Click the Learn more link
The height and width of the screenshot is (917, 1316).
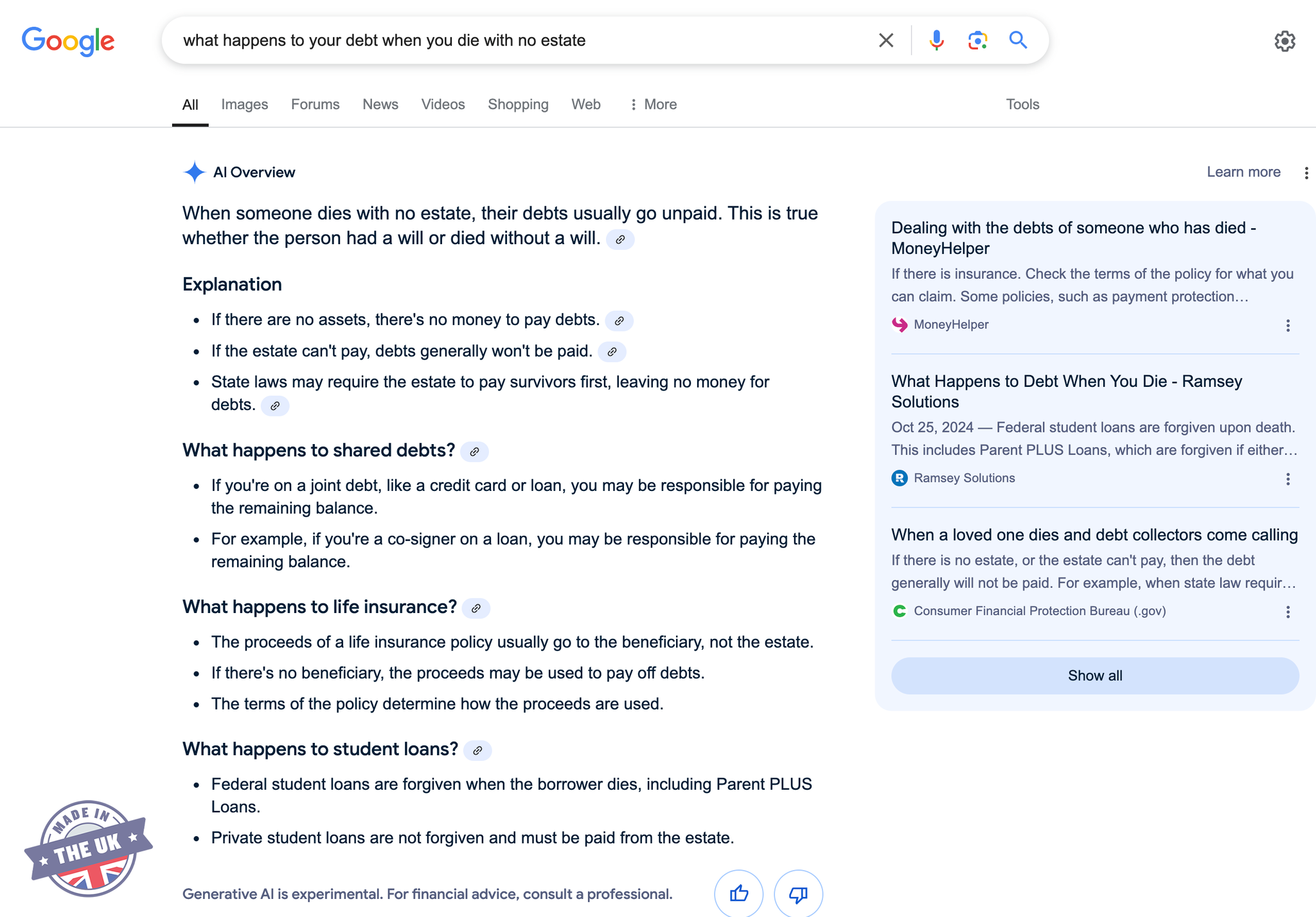coord(1243,172)
